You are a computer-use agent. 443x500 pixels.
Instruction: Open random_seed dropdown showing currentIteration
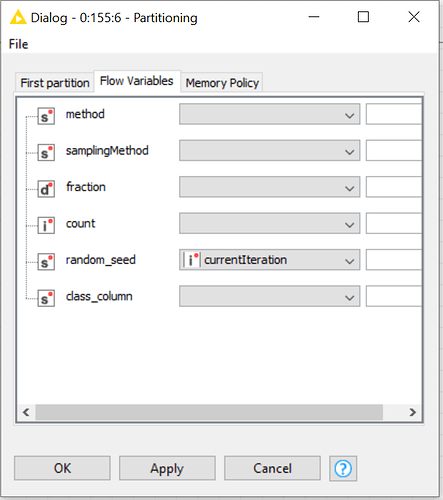point(269,260)
